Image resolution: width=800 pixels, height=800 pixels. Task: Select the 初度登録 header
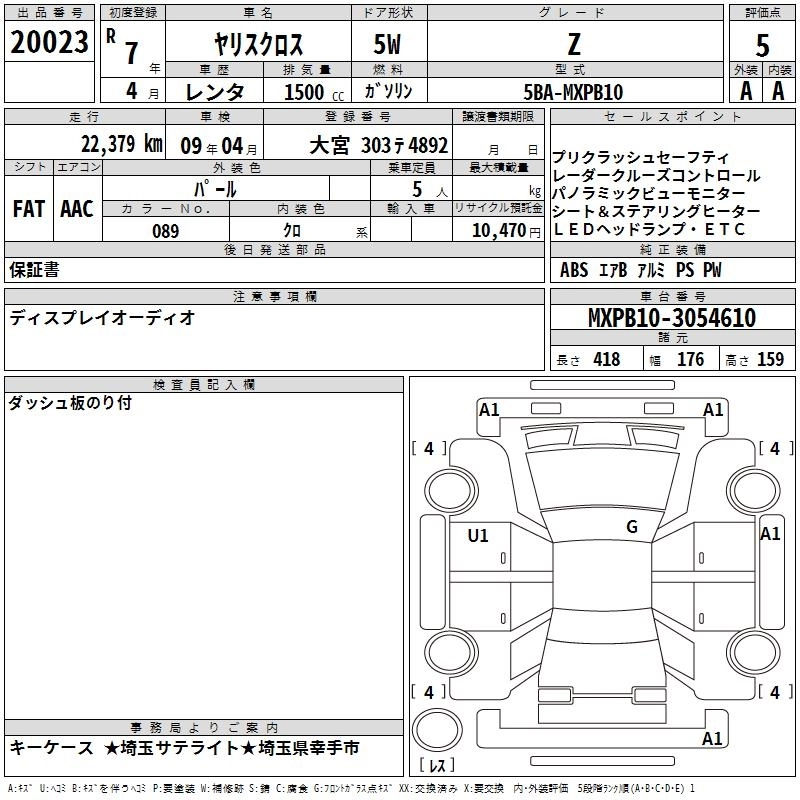click(133, 13)
